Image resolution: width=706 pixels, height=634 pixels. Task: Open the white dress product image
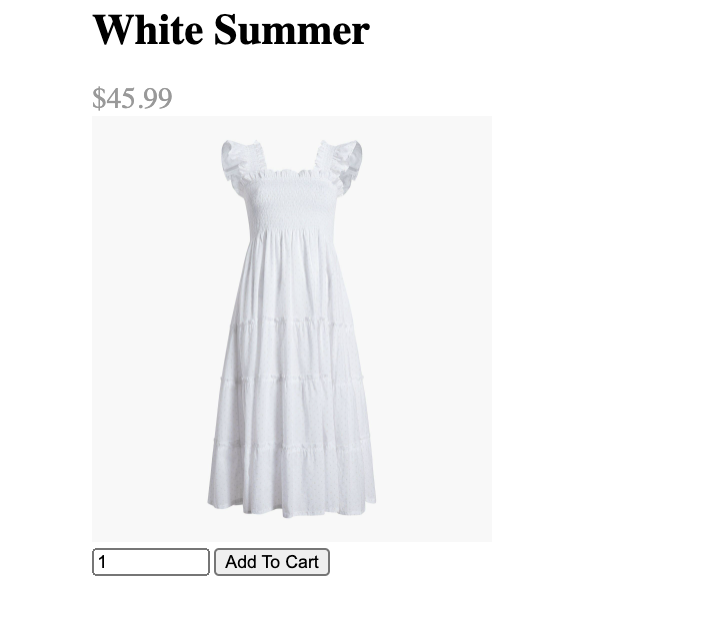click(x=292, y=329)
